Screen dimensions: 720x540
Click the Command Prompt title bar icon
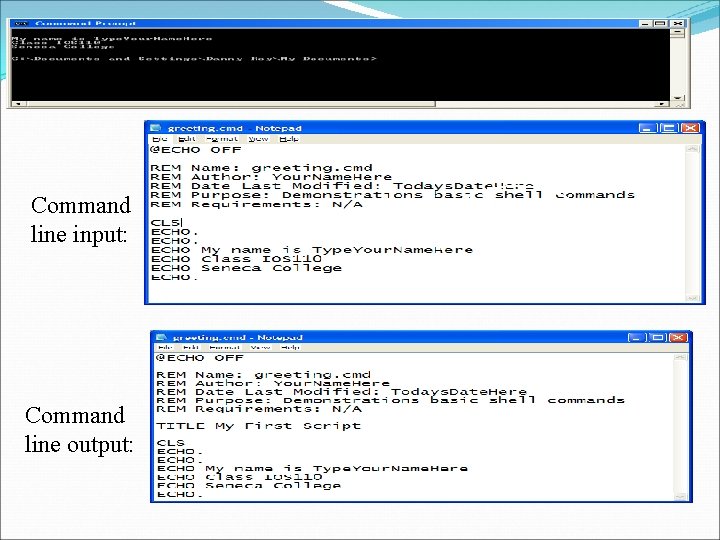(x=21, y=23)
